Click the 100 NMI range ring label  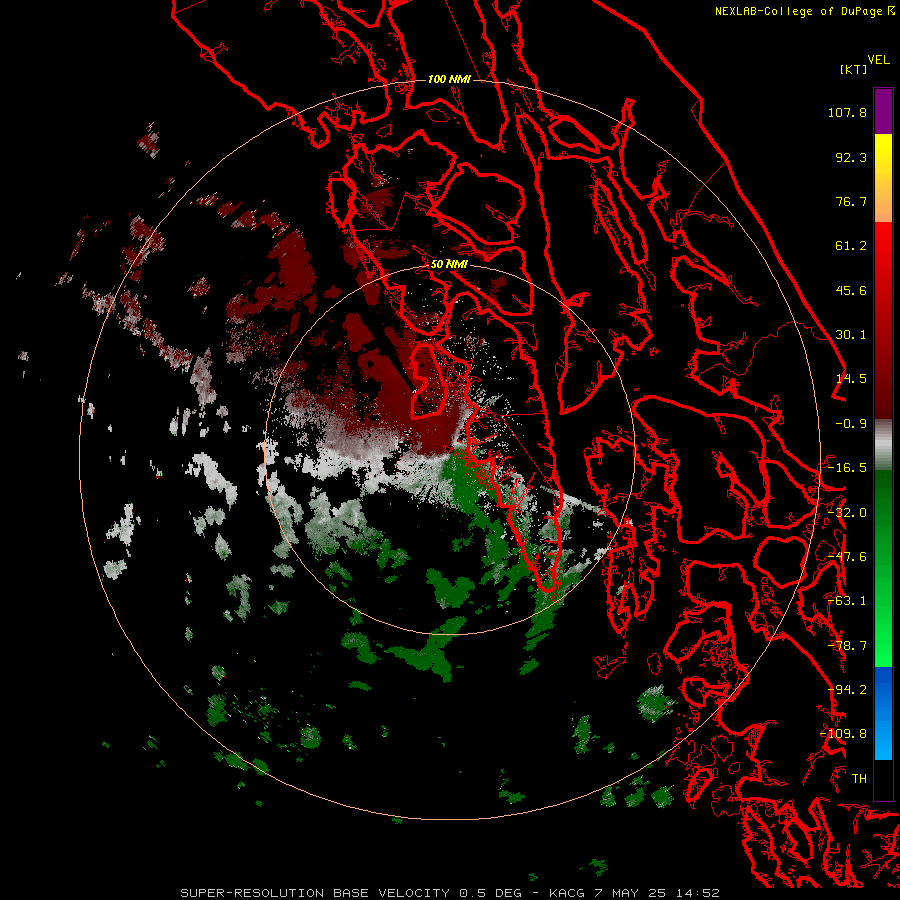449,79
